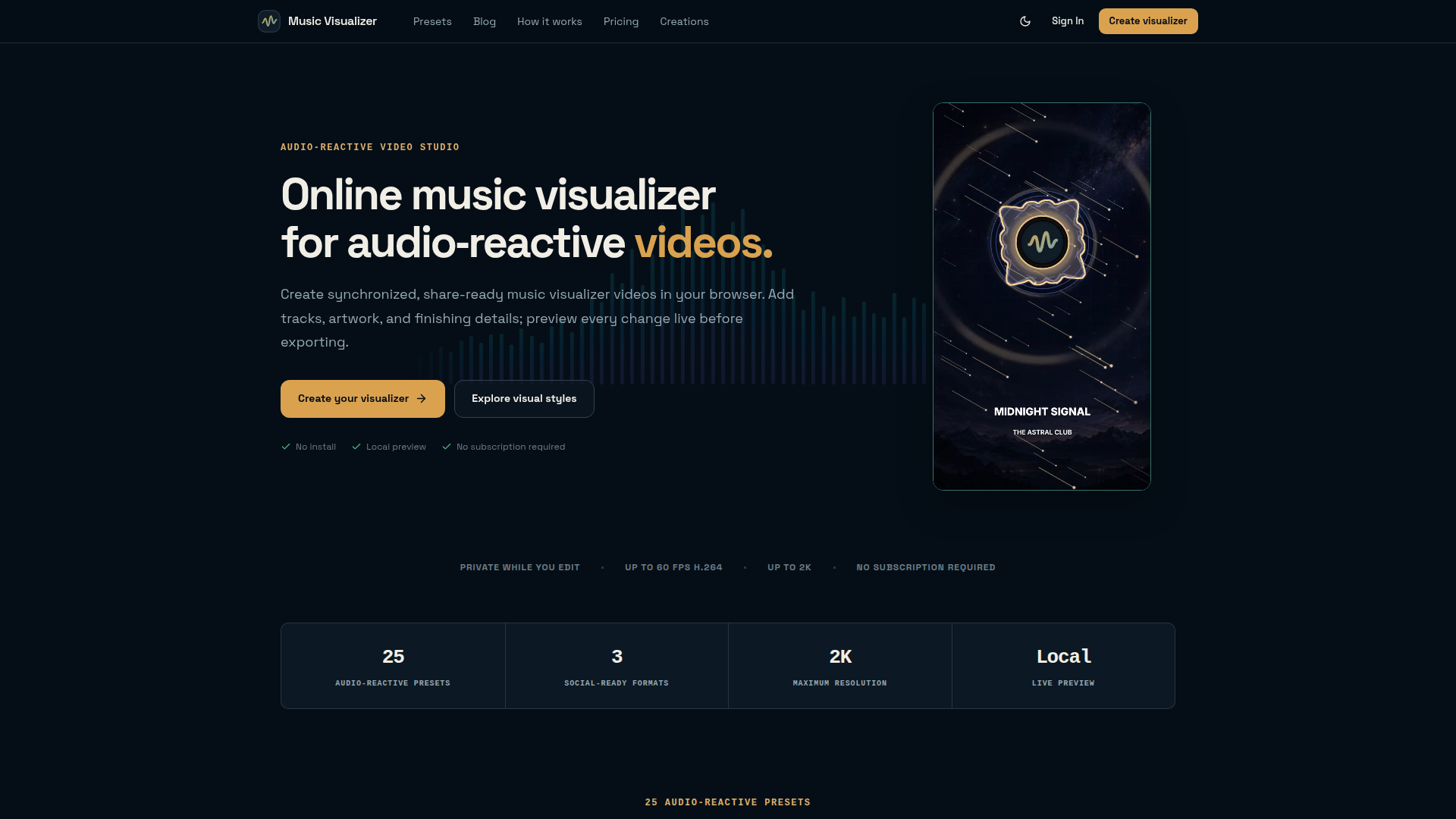Click the 'UP TO 60 FPS H.264' text
The image size is (1456, 819).
(673, 567)
